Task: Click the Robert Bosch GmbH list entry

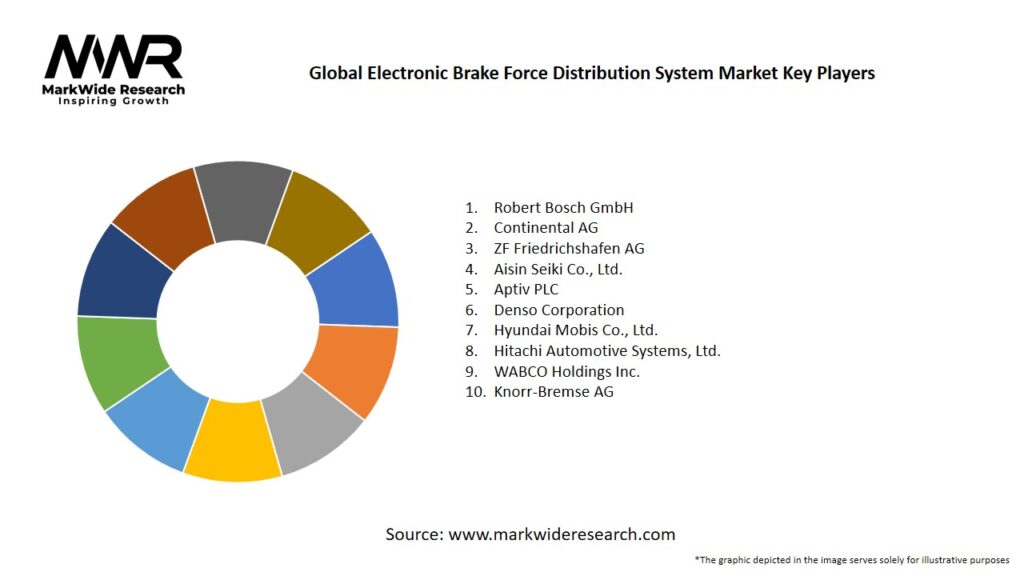Action: (x=563, y=208)
